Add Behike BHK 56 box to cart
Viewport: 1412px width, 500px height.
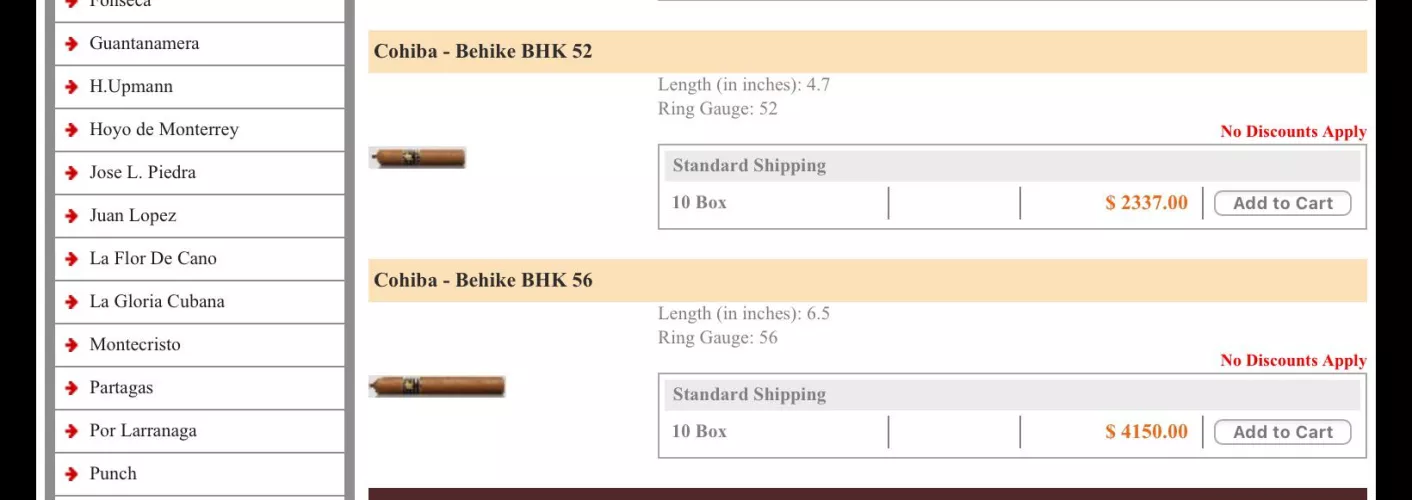coord(1282,432)
